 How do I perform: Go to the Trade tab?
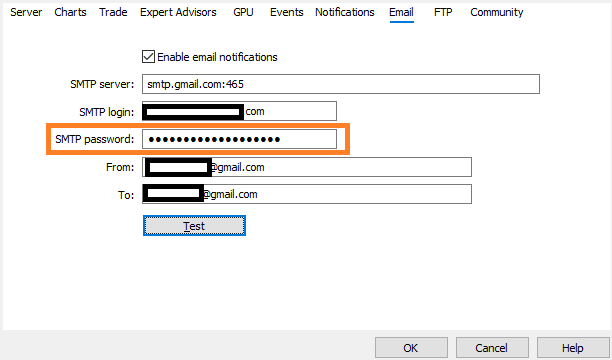click(x=113, y=12)
